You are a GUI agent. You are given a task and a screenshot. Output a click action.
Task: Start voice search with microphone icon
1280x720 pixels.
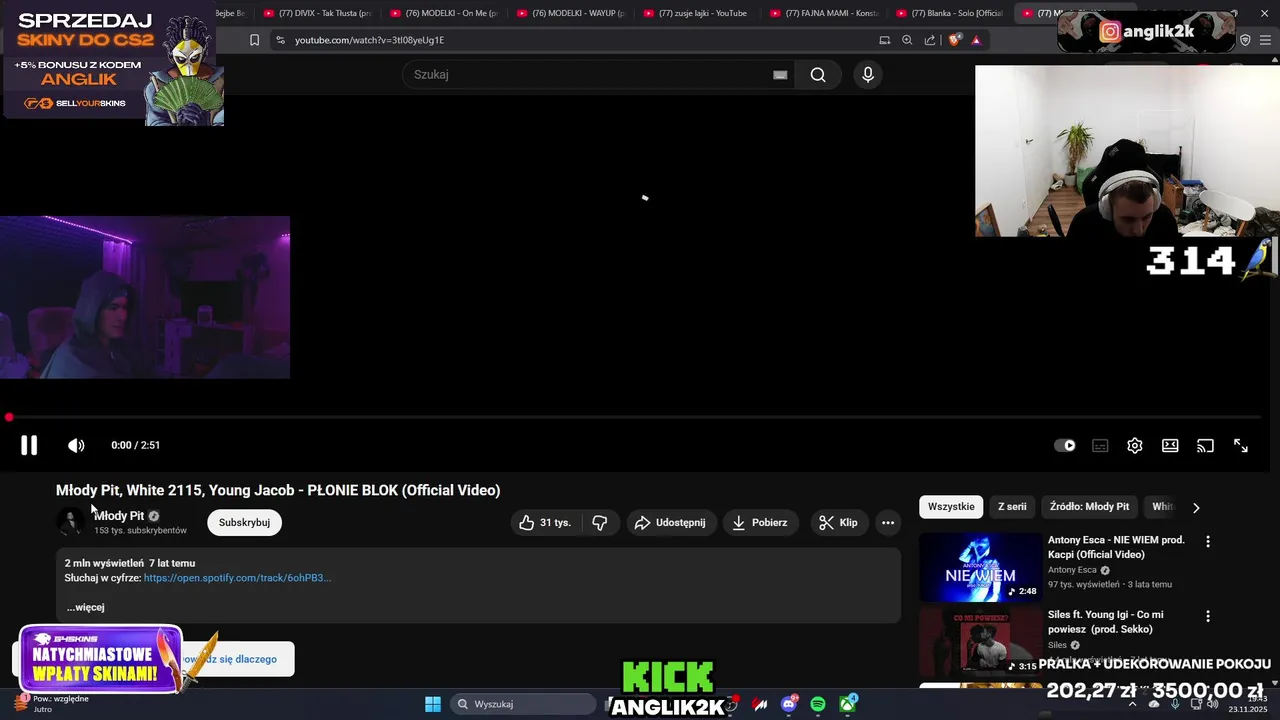click(867, 75)
